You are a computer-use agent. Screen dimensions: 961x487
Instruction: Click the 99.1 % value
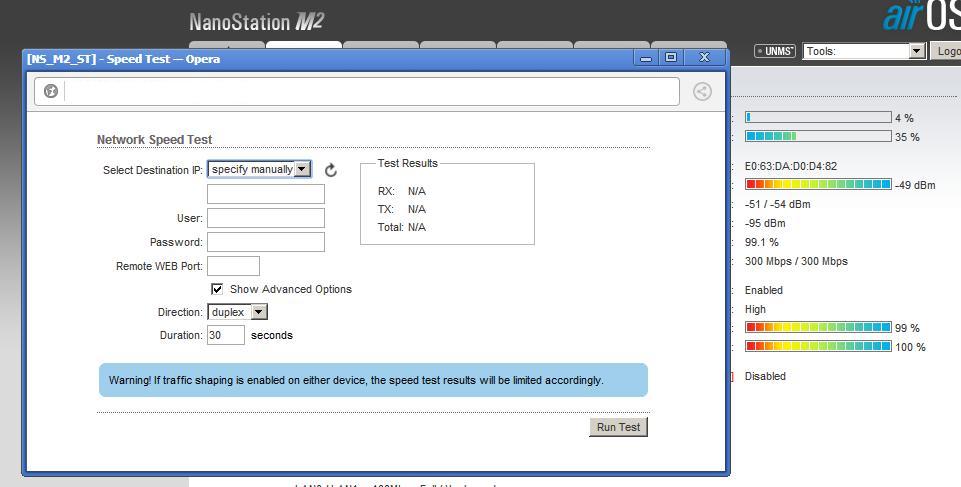click(x=762, y=243)
